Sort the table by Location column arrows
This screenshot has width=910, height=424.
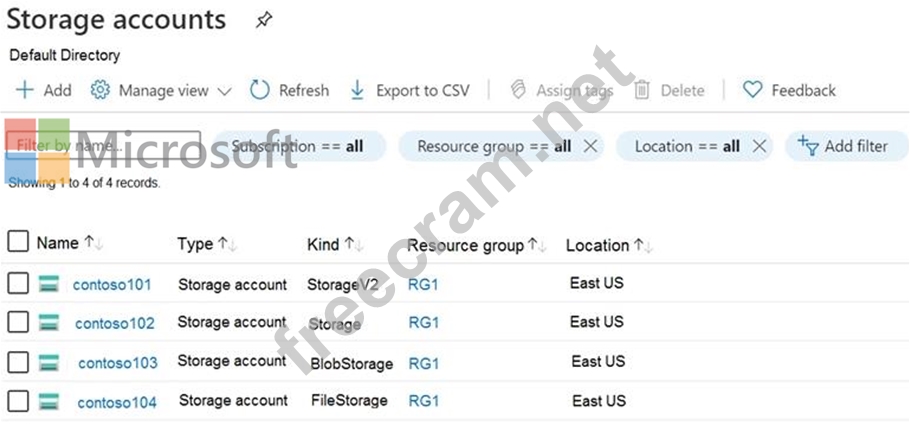[x=643, y=246]
